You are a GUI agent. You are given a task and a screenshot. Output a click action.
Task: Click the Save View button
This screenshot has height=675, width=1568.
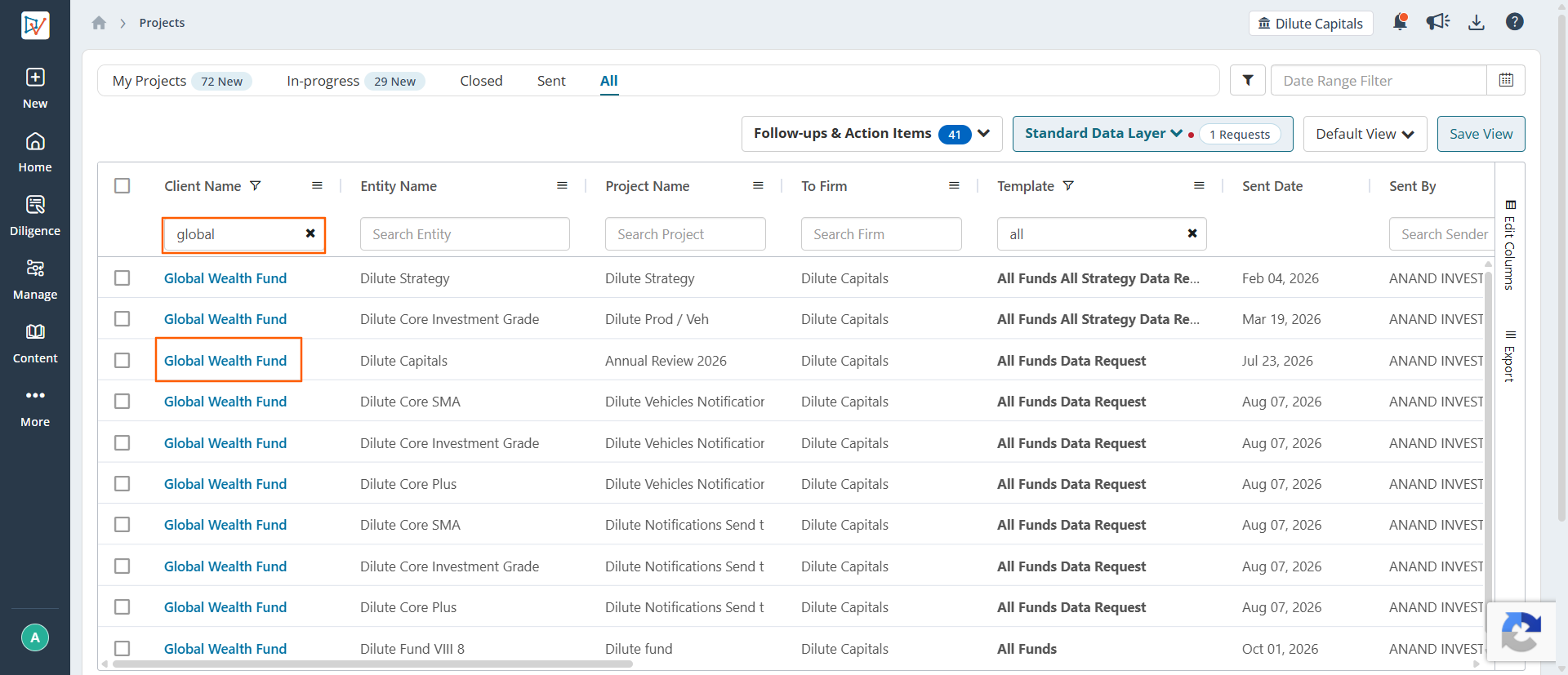click(1481, 134)
